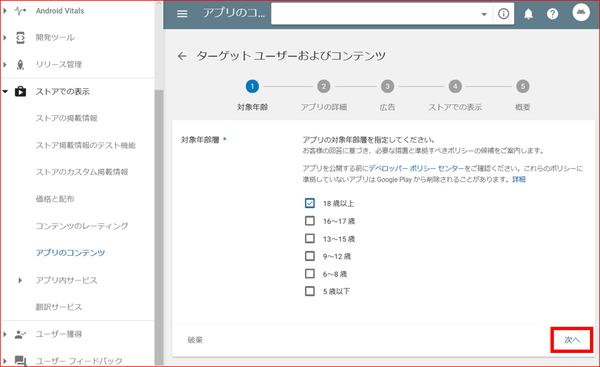The width and height of the screenshot is (600, 367).
Task: Collapse the ストアでの表示 section arrow
Action: pyautogui.click(x=5, y=91)
